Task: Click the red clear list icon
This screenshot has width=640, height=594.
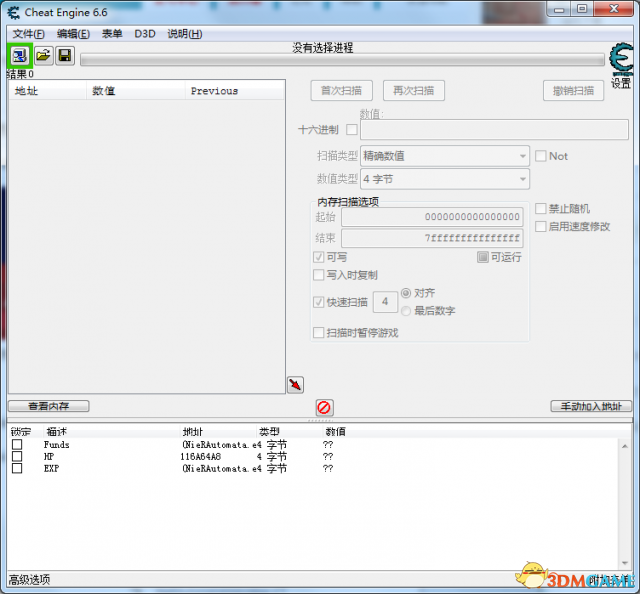Action: (x=324, y=407)
